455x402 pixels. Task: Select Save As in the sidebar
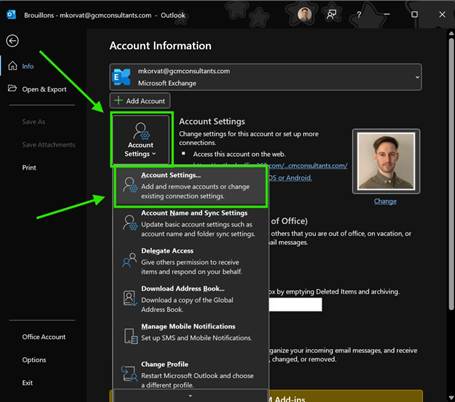(33, 122)
